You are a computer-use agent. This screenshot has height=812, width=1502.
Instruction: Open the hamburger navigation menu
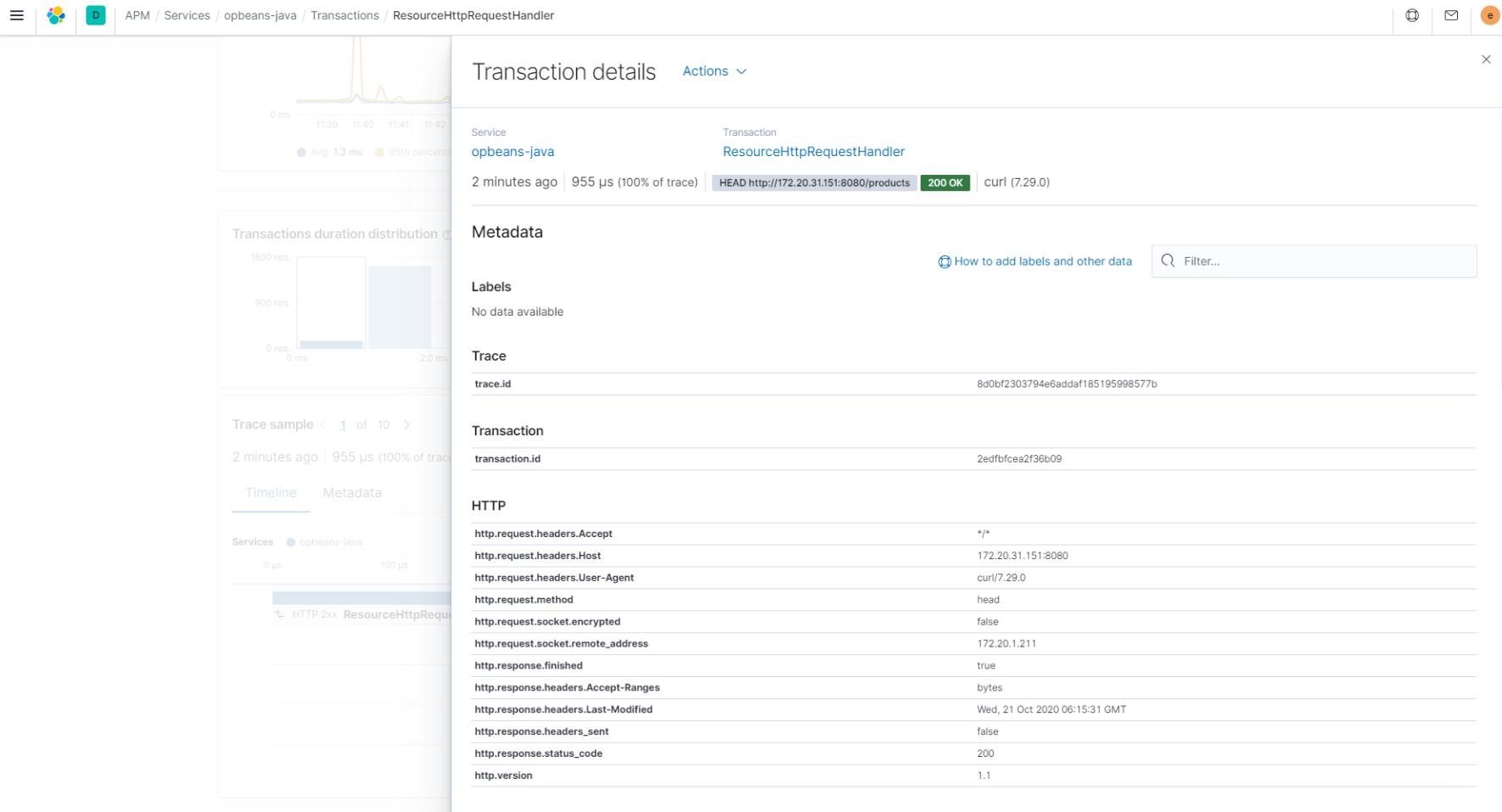[16, 15]
